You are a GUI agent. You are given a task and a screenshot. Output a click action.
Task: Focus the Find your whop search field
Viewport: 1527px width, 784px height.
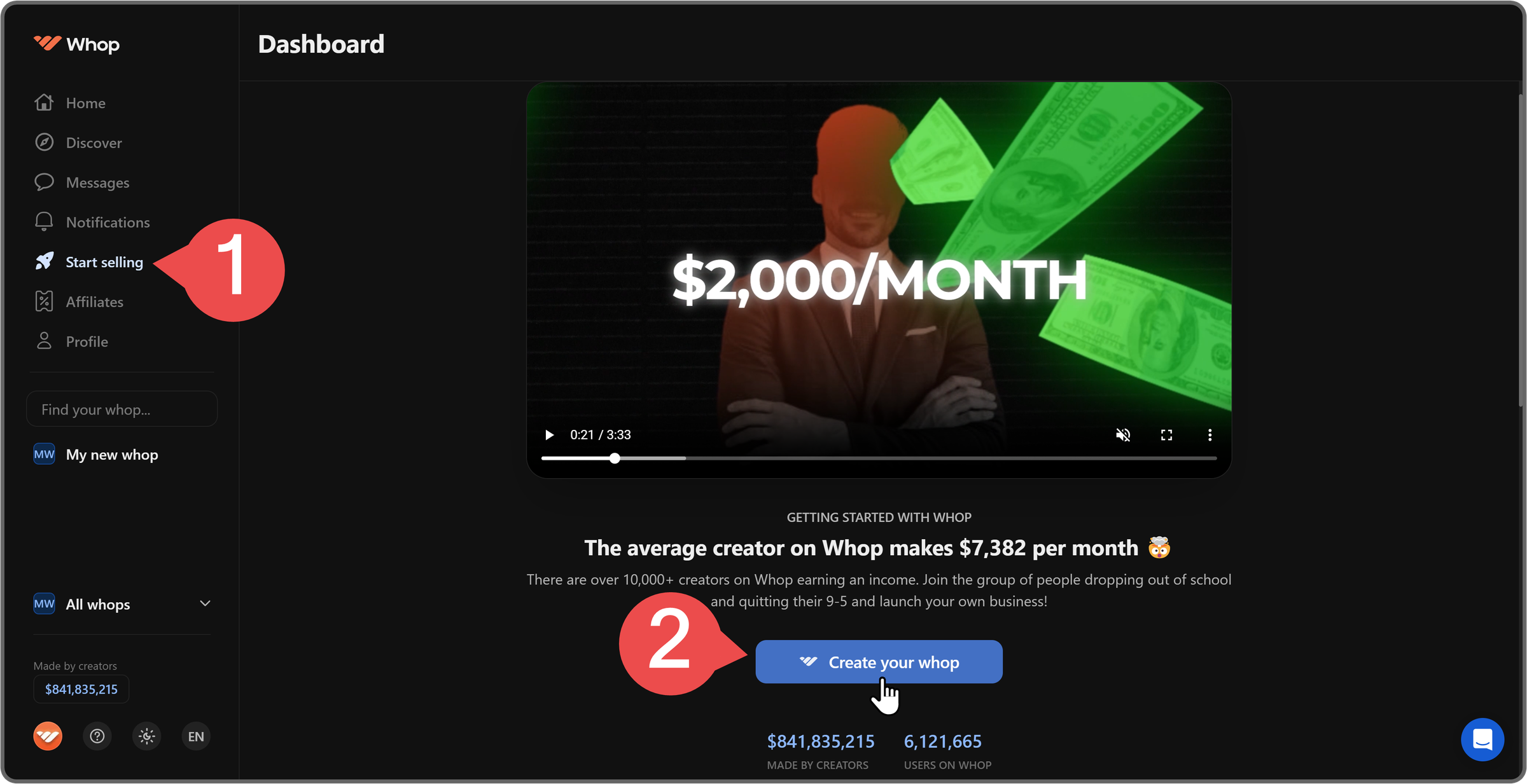[x=122, y=409]
